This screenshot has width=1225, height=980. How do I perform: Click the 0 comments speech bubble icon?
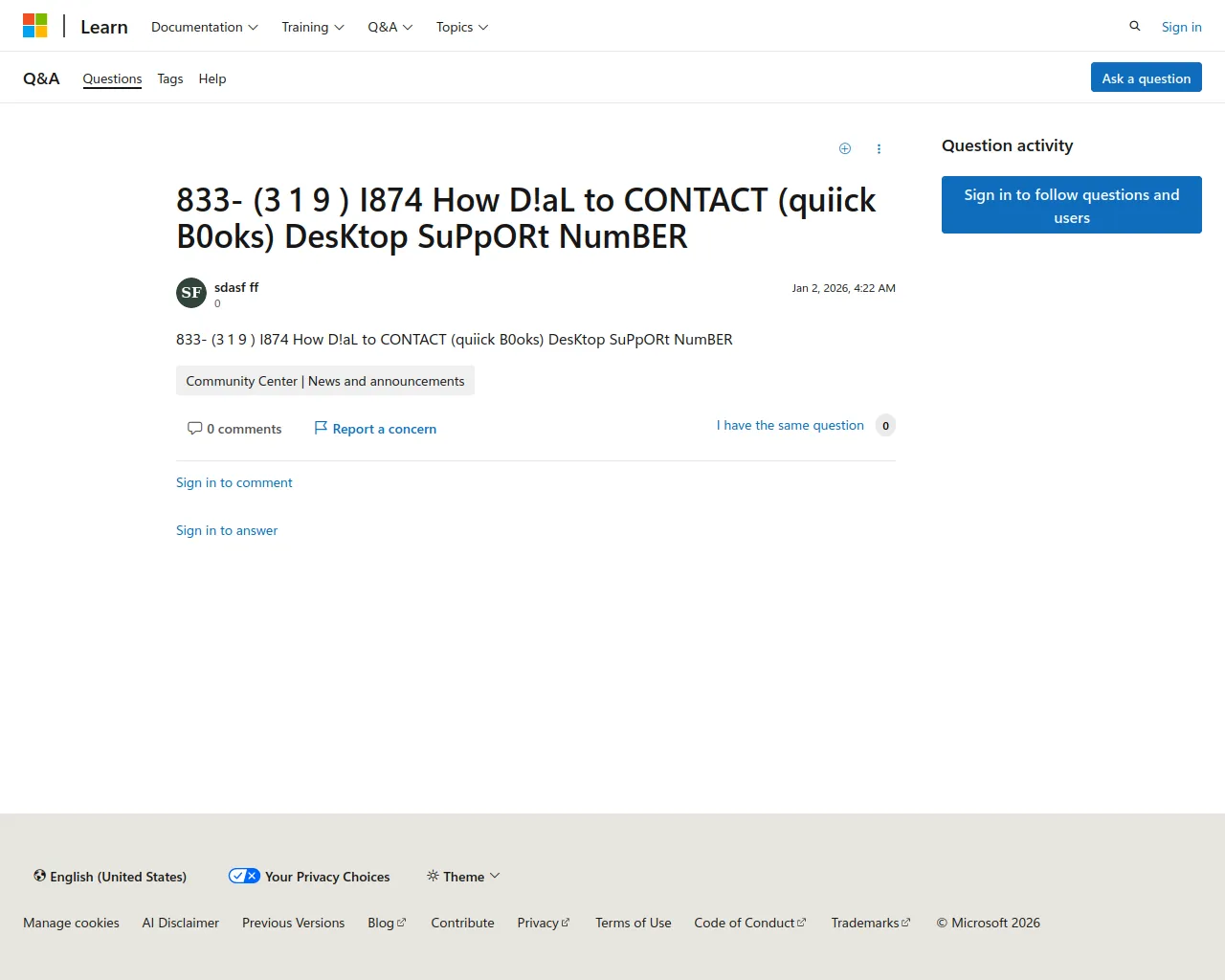click(195, 428)
